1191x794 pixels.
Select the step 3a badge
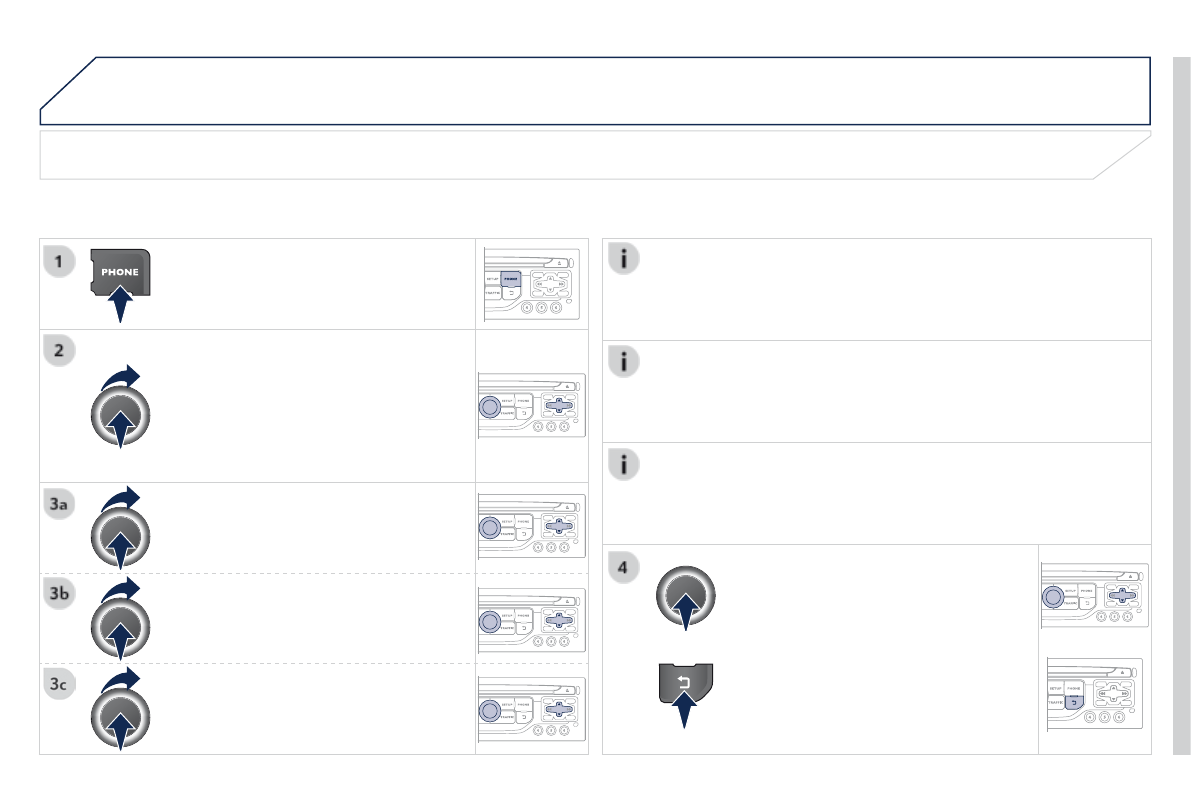[x=59, y=506]
